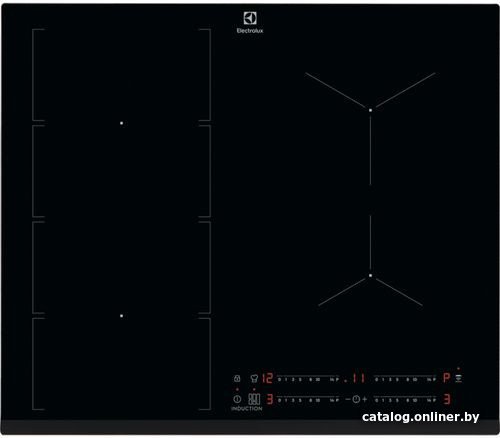Tap the lock icon on control panel

(237, 378)
